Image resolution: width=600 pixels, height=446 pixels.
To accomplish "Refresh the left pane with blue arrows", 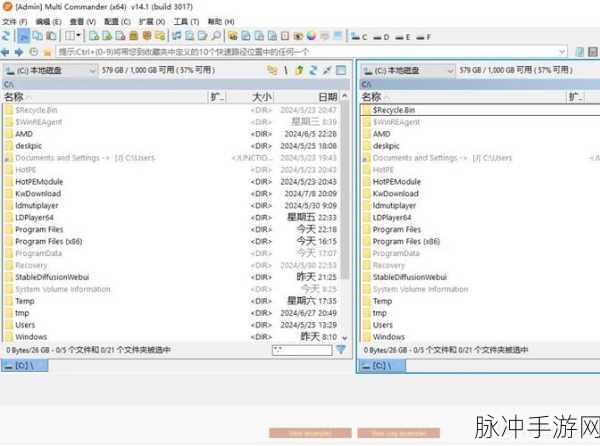I will pos(313,70).
